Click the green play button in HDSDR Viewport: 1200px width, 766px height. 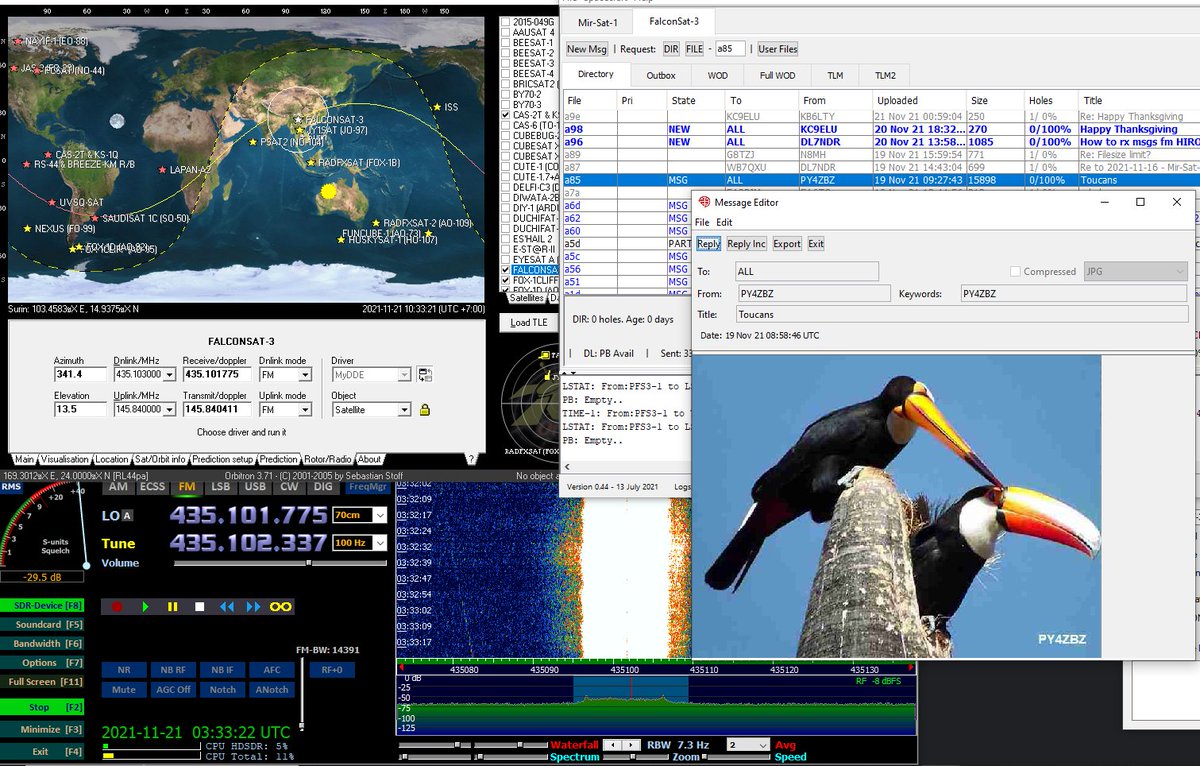145,607
